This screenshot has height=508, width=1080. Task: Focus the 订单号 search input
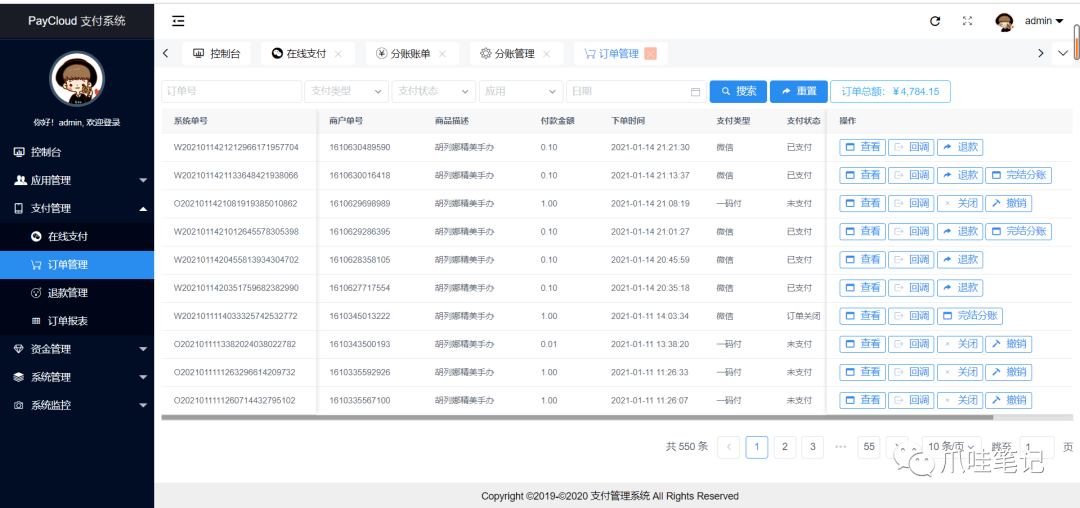231,91
